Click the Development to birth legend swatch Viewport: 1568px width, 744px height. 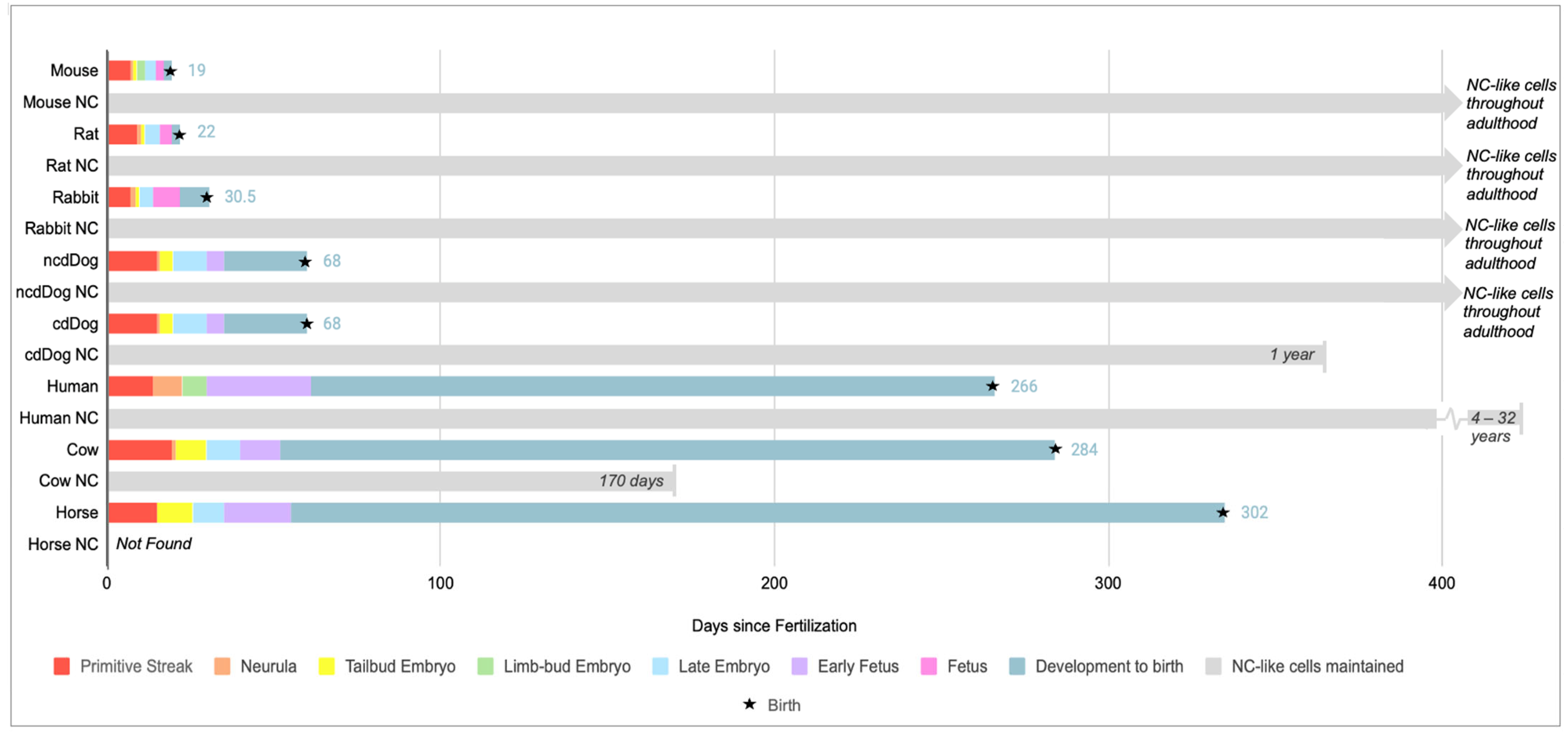coord(1017,666)
